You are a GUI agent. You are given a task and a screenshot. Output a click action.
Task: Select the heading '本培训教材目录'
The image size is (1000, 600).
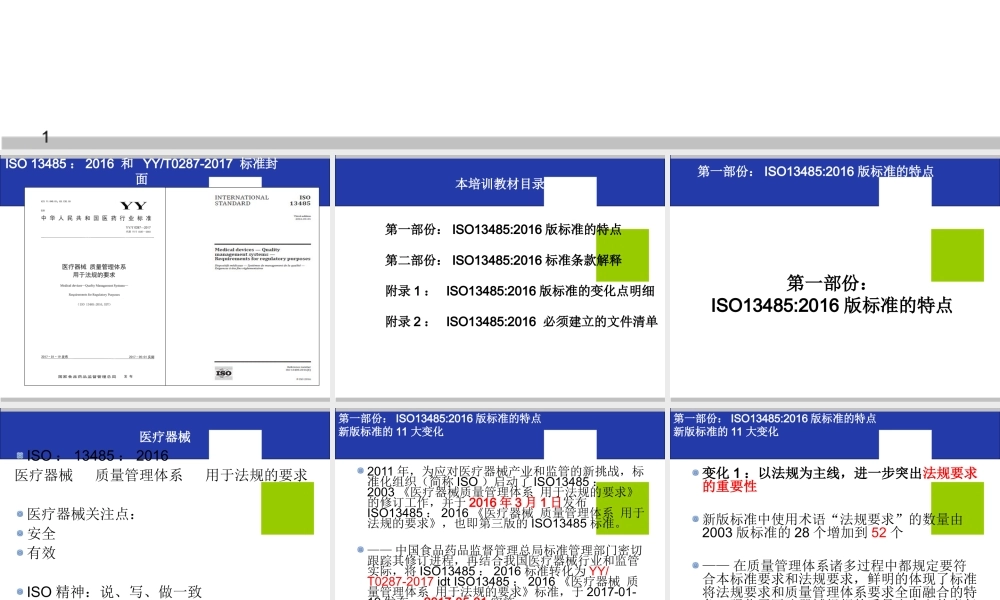499,184
